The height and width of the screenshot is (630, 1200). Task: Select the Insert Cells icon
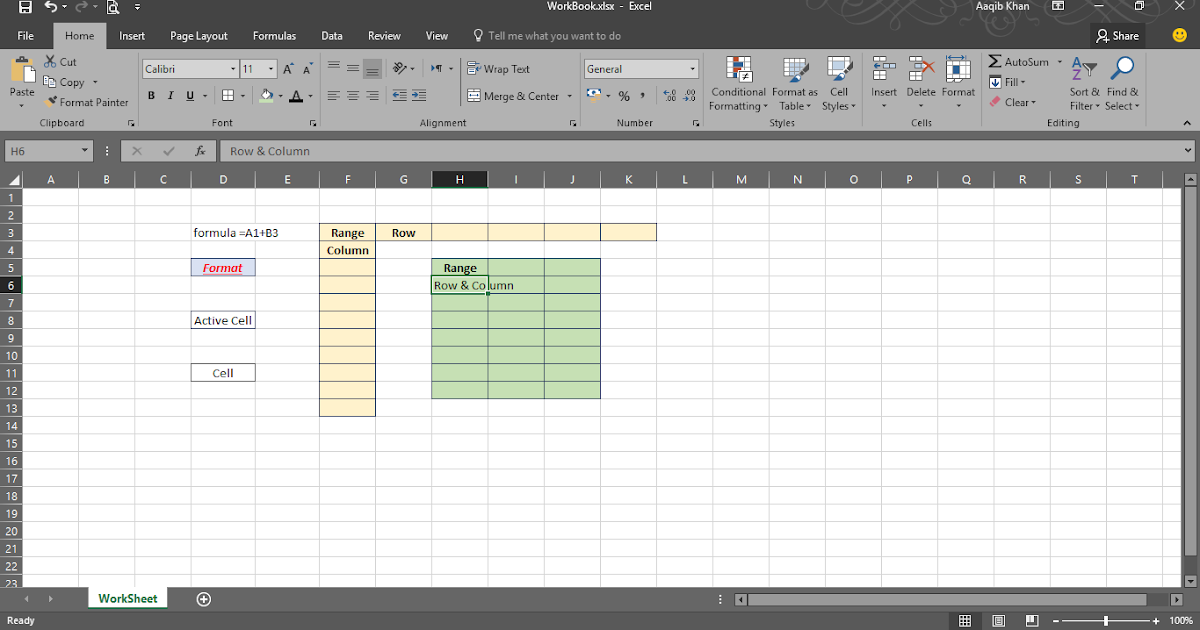(x=883, y=83)
